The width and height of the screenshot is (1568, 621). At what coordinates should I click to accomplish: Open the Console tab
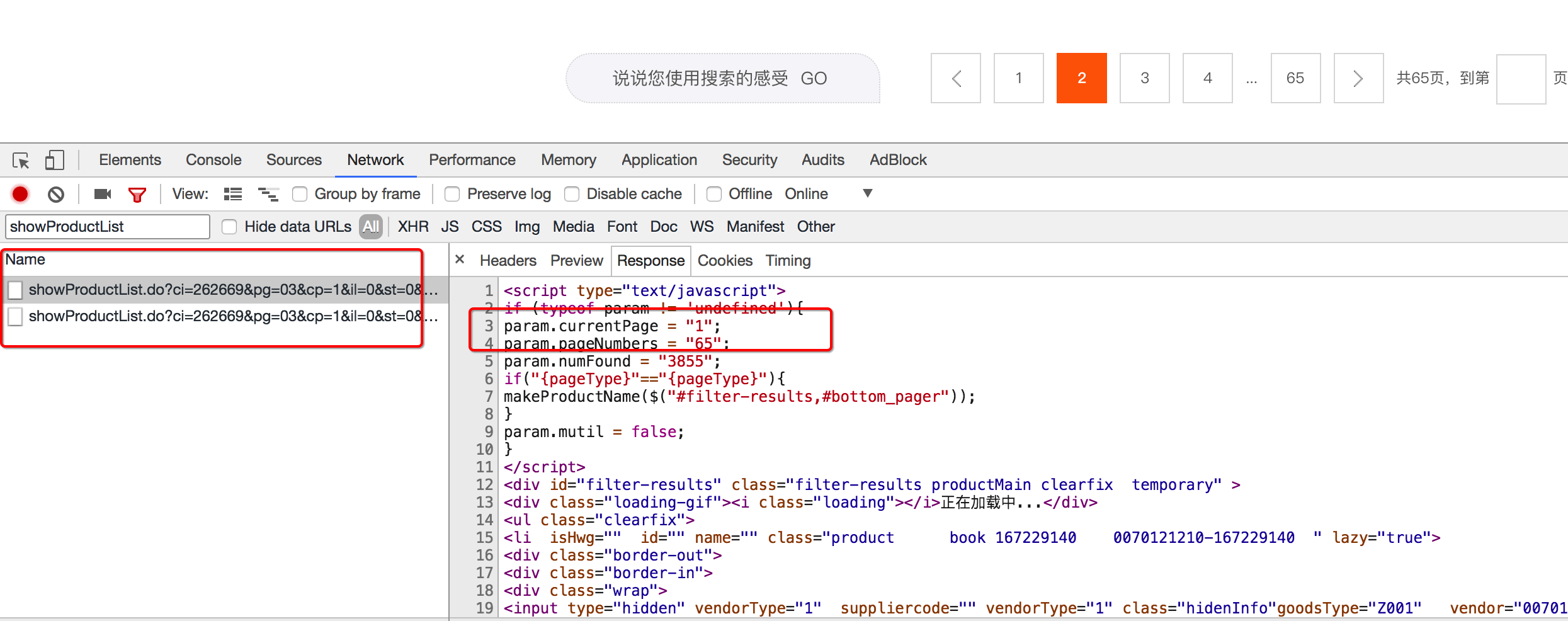[213, 160]
